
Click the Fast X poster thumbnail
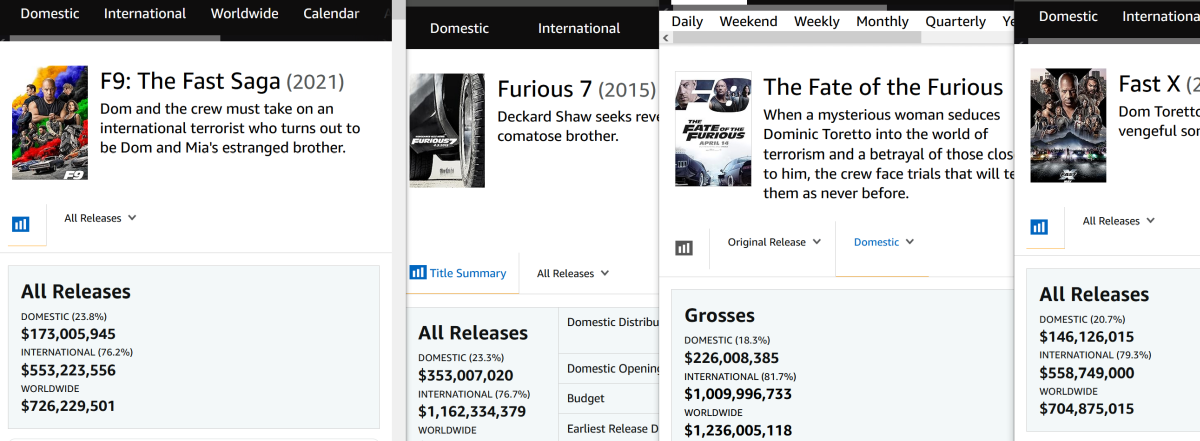pos(1068,125)
